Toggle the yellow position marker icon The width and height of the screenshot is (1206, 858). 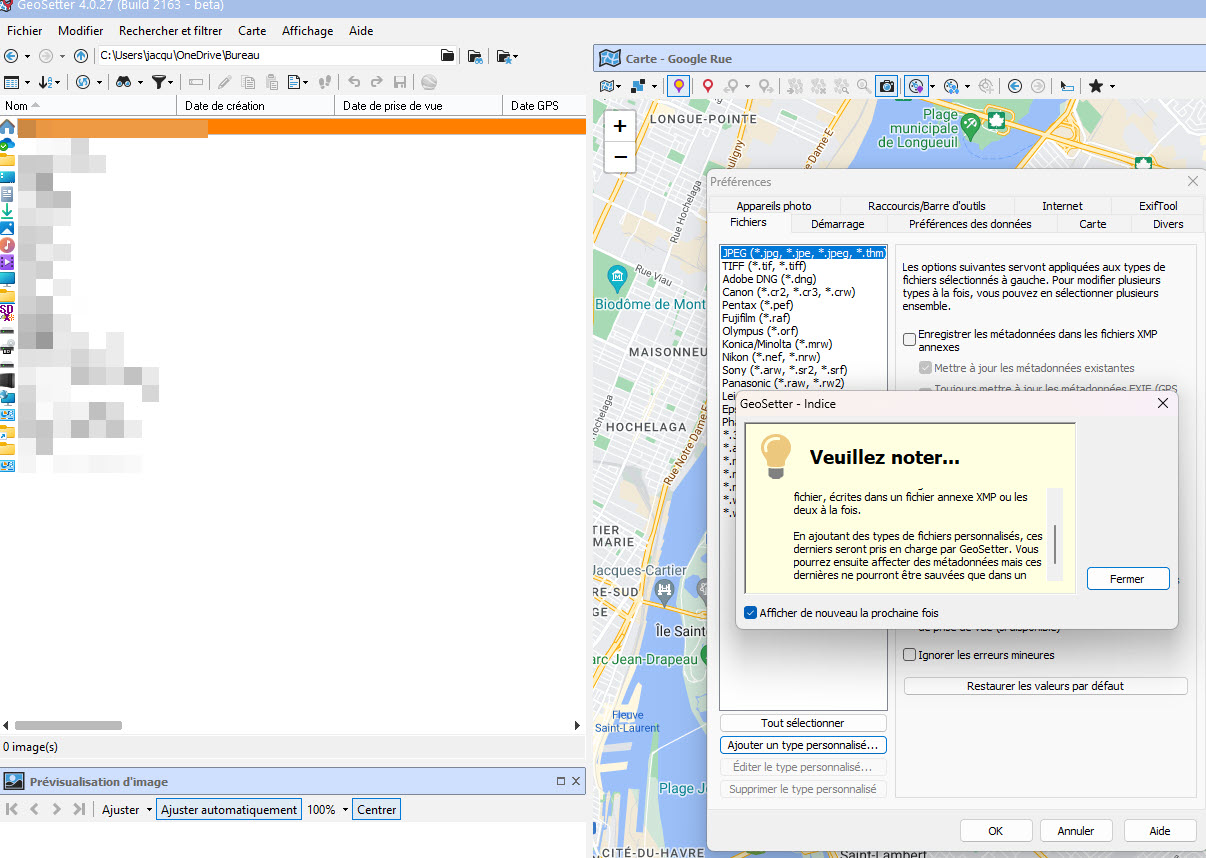pos(678,87)
